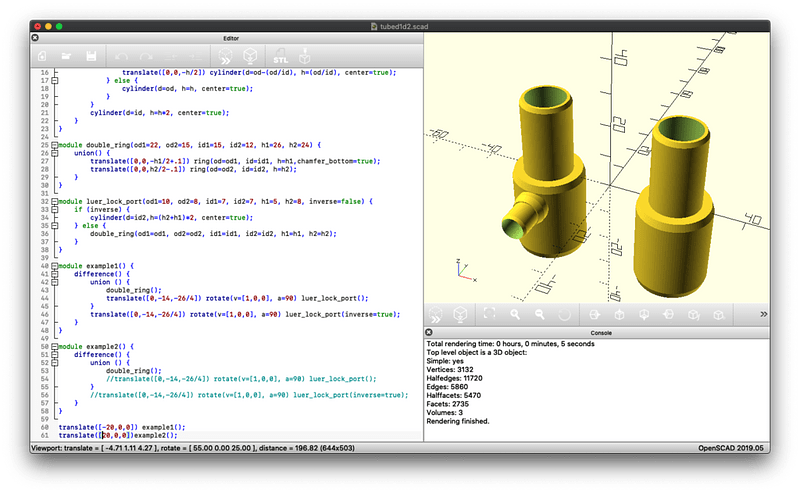Click the Preview icon in viewer toolbar
This screenshot has width=800, height=493.
435,314
